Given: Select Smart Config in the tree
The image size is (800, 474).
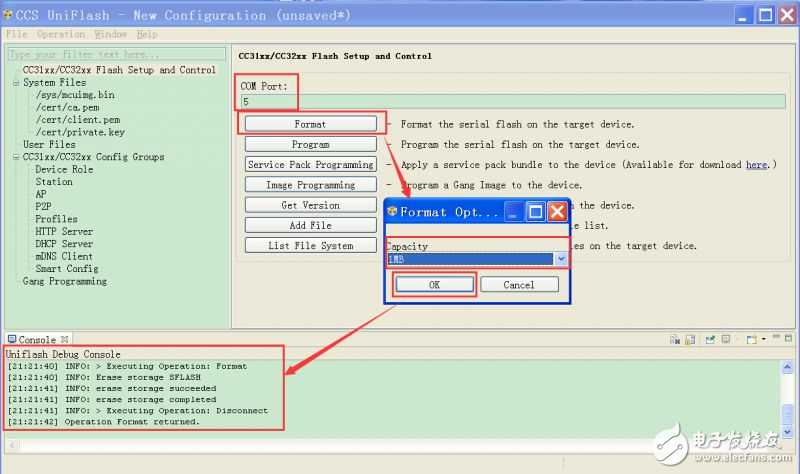Looking at the screenshot, I should (66, 269).
